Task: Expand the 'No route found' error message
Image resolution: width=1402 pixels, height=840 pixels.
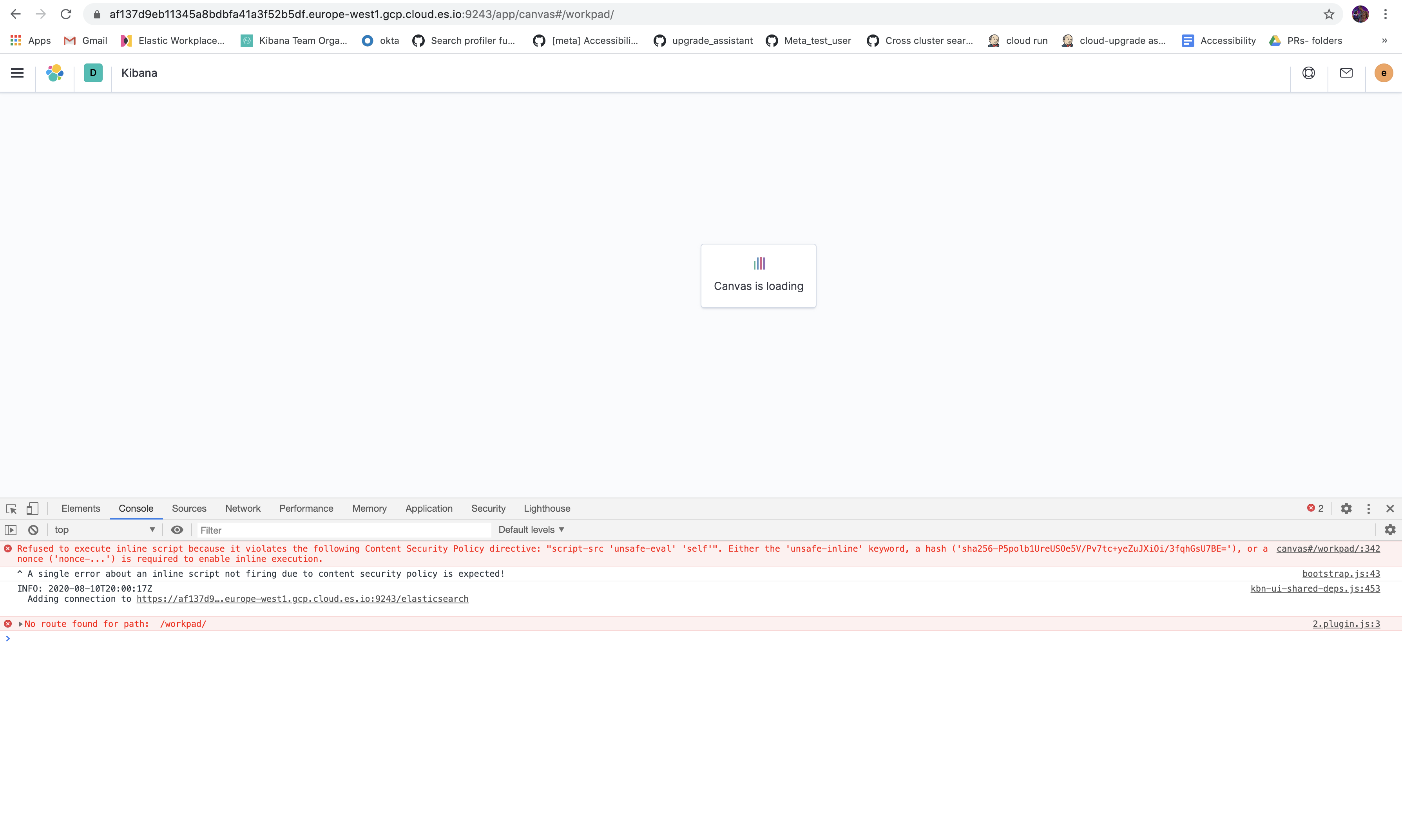Action: 21,624
